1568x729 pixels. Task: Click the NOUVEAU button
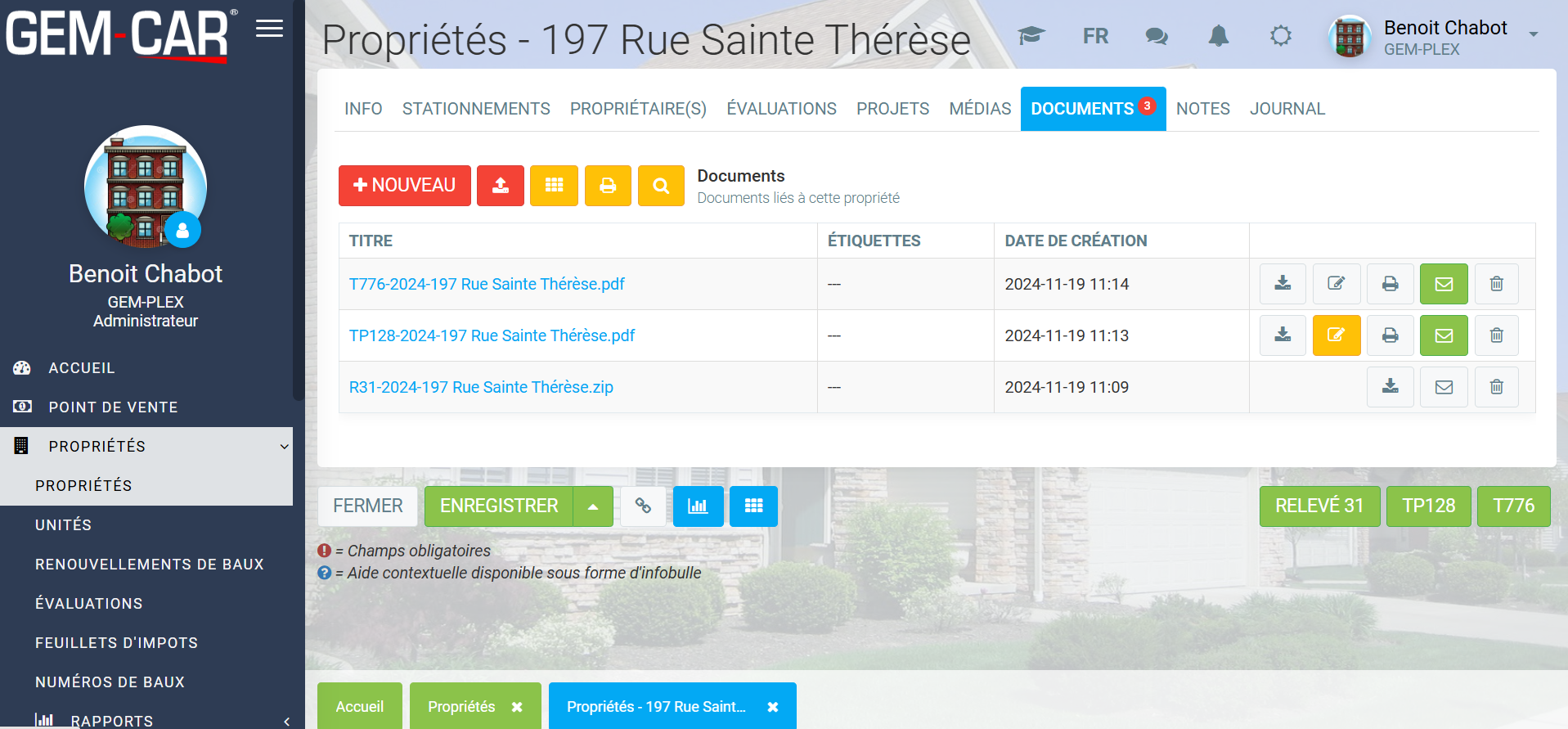[404, 186]
